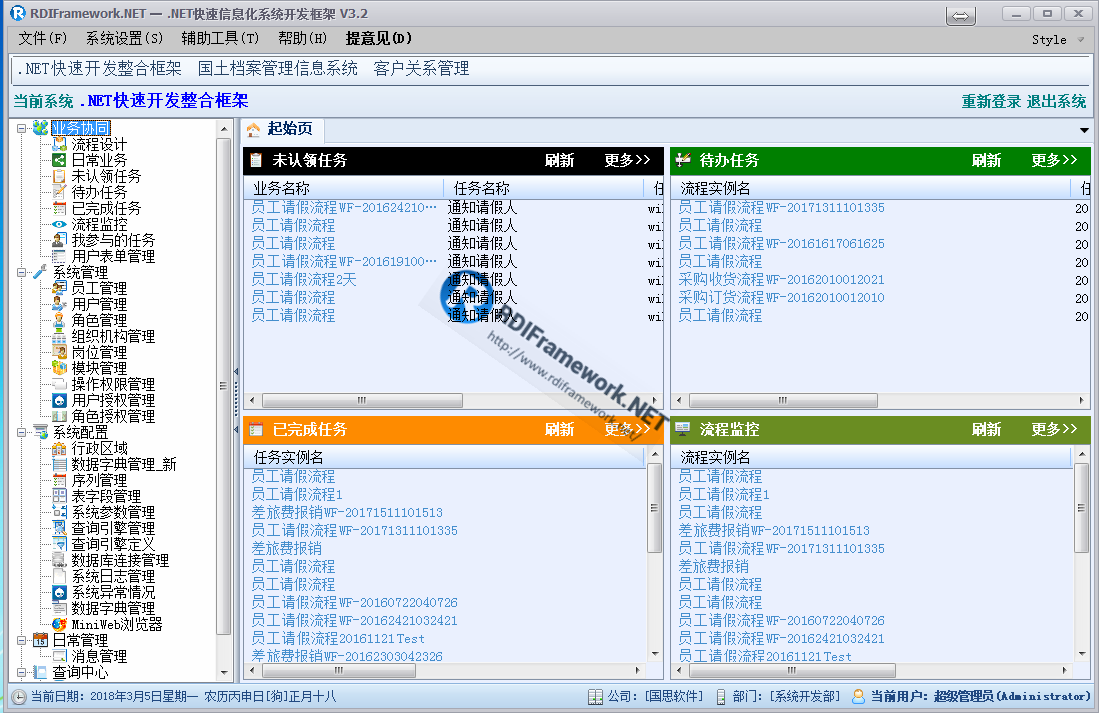Click the 业务名称 column header

click(345, 188)
